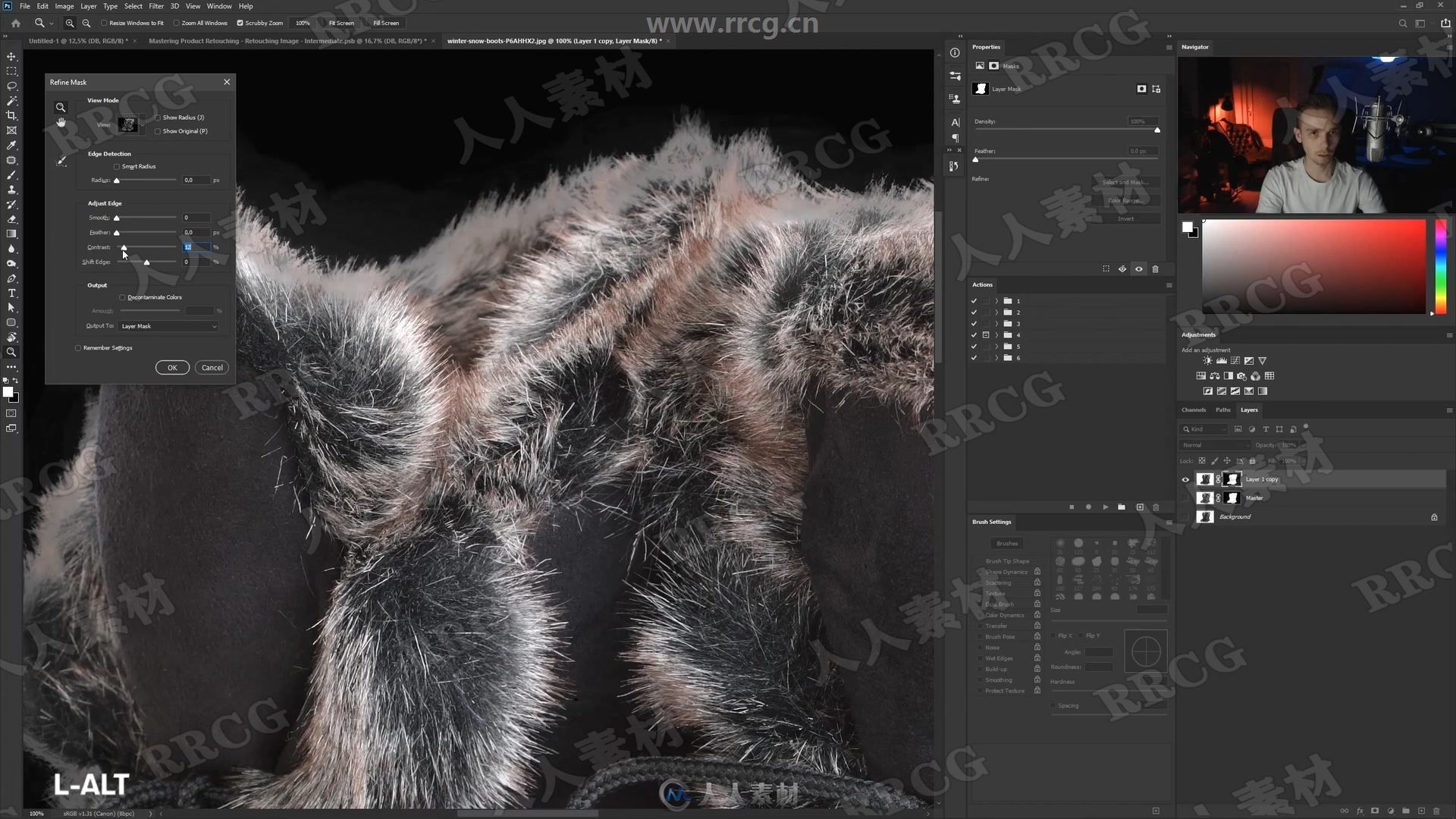Add a Levels adjustment
1456x819 pixels.
click(x=1221, y=361)
